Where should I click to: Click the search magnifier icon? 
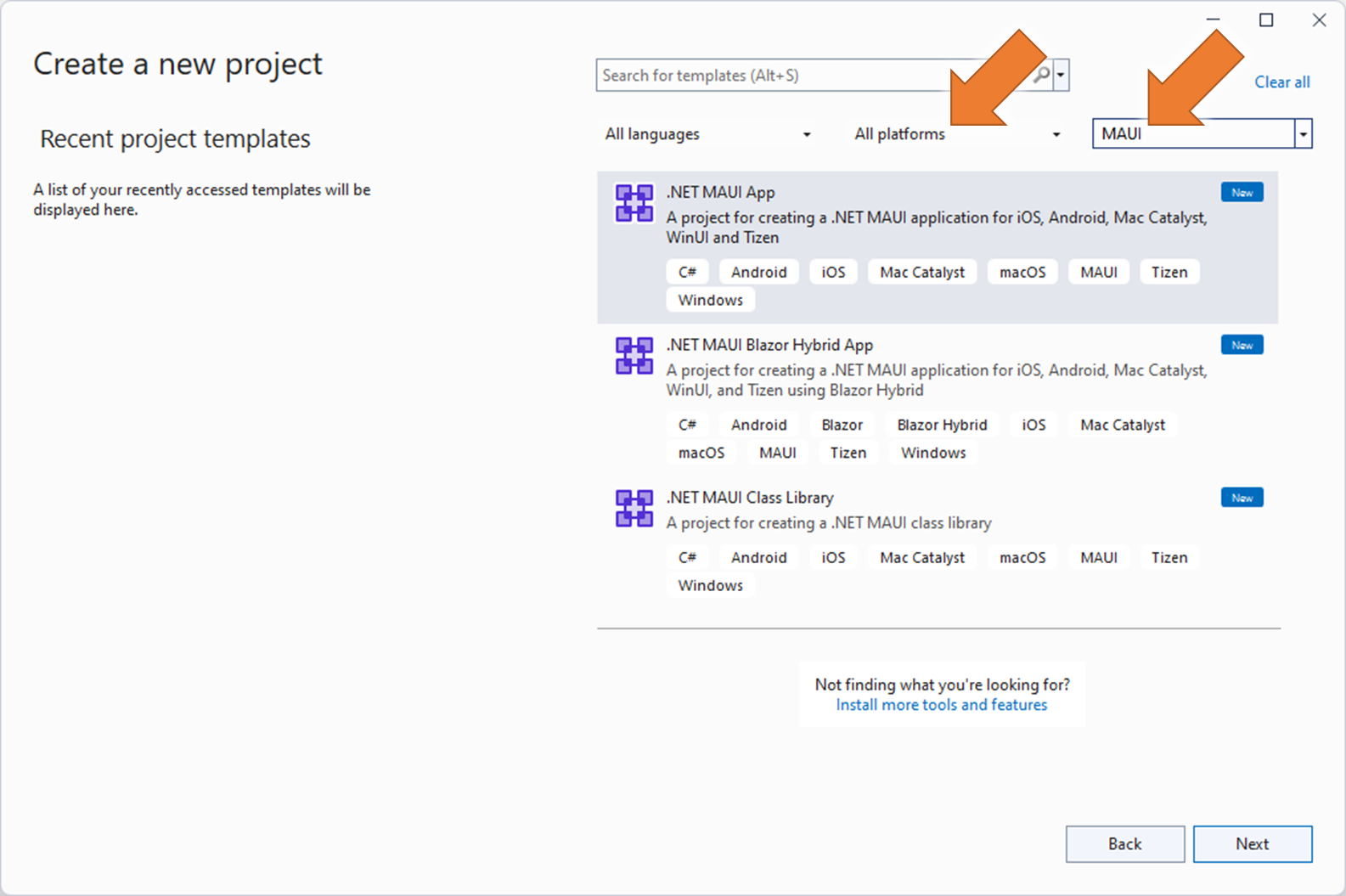click(1041, 75)
